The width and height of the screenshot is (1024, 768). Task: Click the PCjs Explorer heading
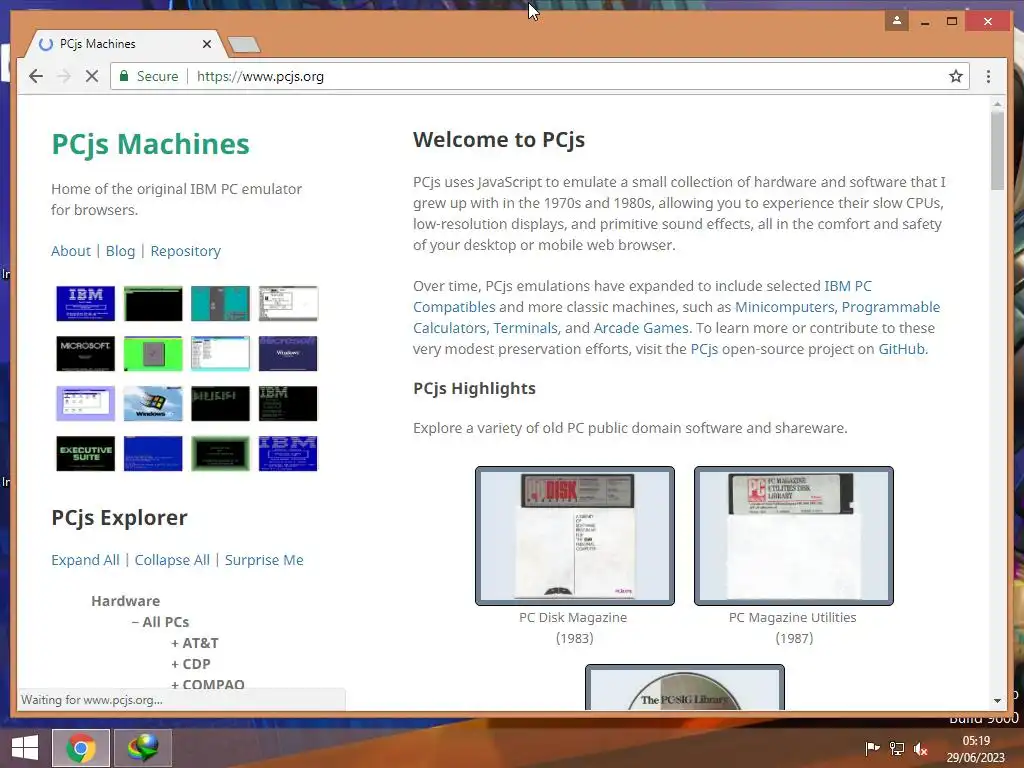pyautogui.click(x=120, y=517)
